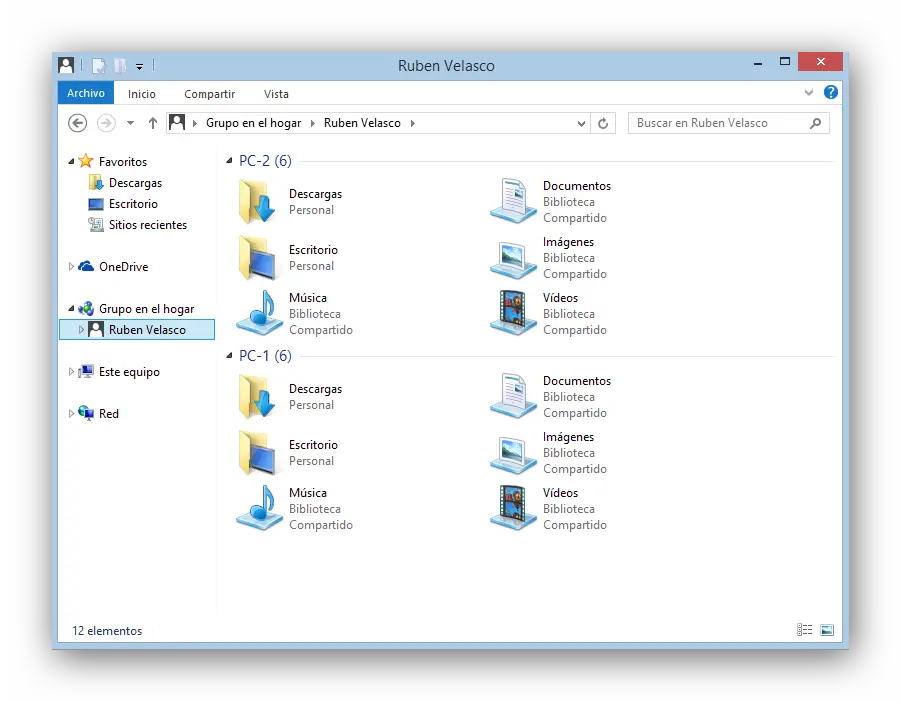This screenshot has height=702, width=901.
Task: Click the PC-1 (6) group header
Action: (265, 356)
